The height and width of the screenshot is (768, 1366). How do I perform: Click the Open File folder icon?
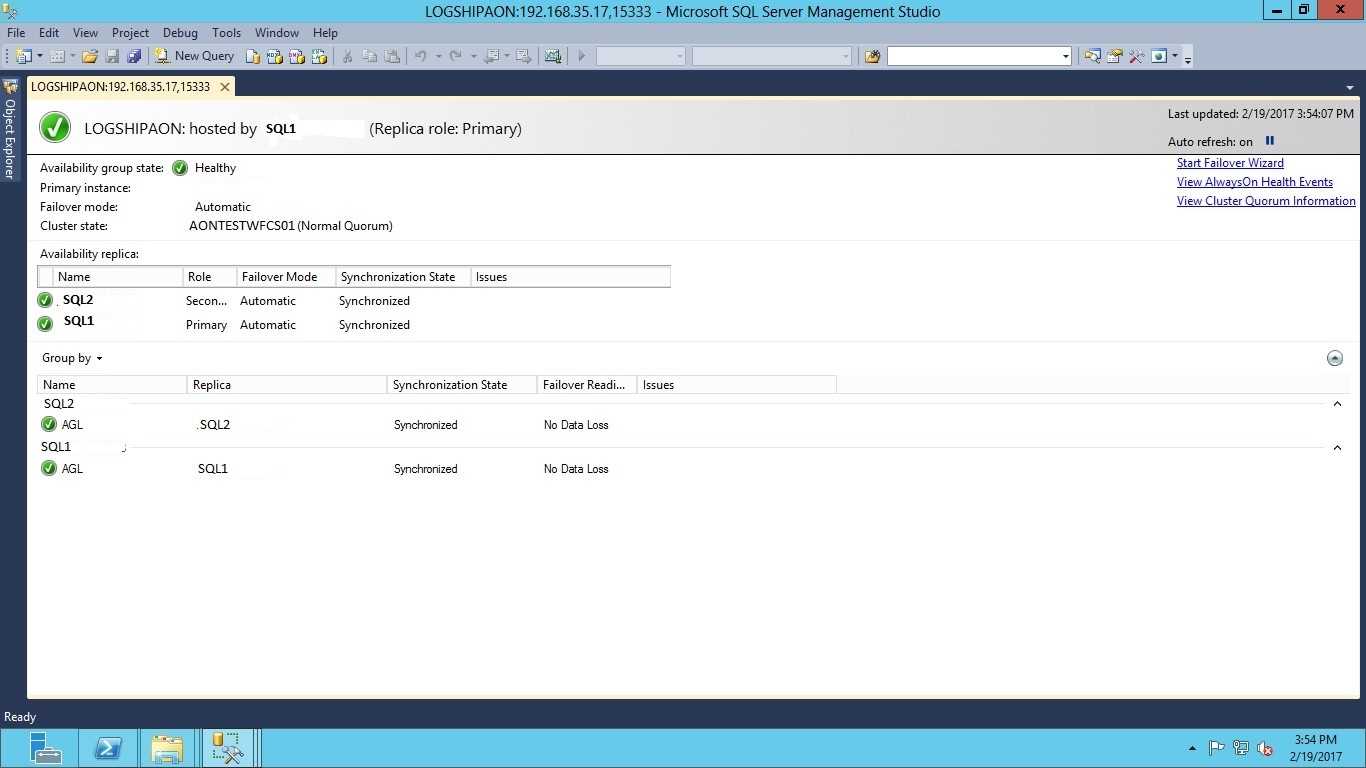[90, 56]
